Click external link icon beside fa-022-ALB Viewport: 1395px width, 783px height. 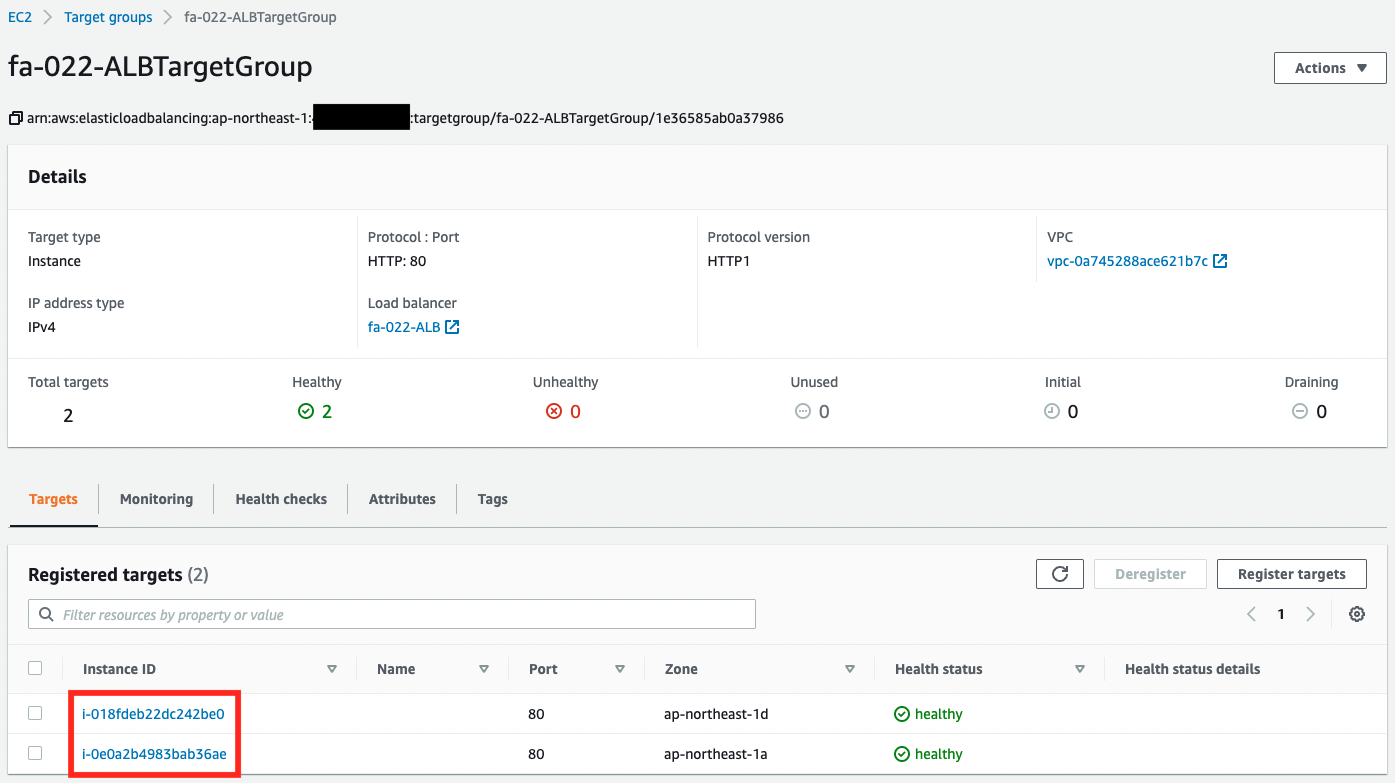[452, 327]
